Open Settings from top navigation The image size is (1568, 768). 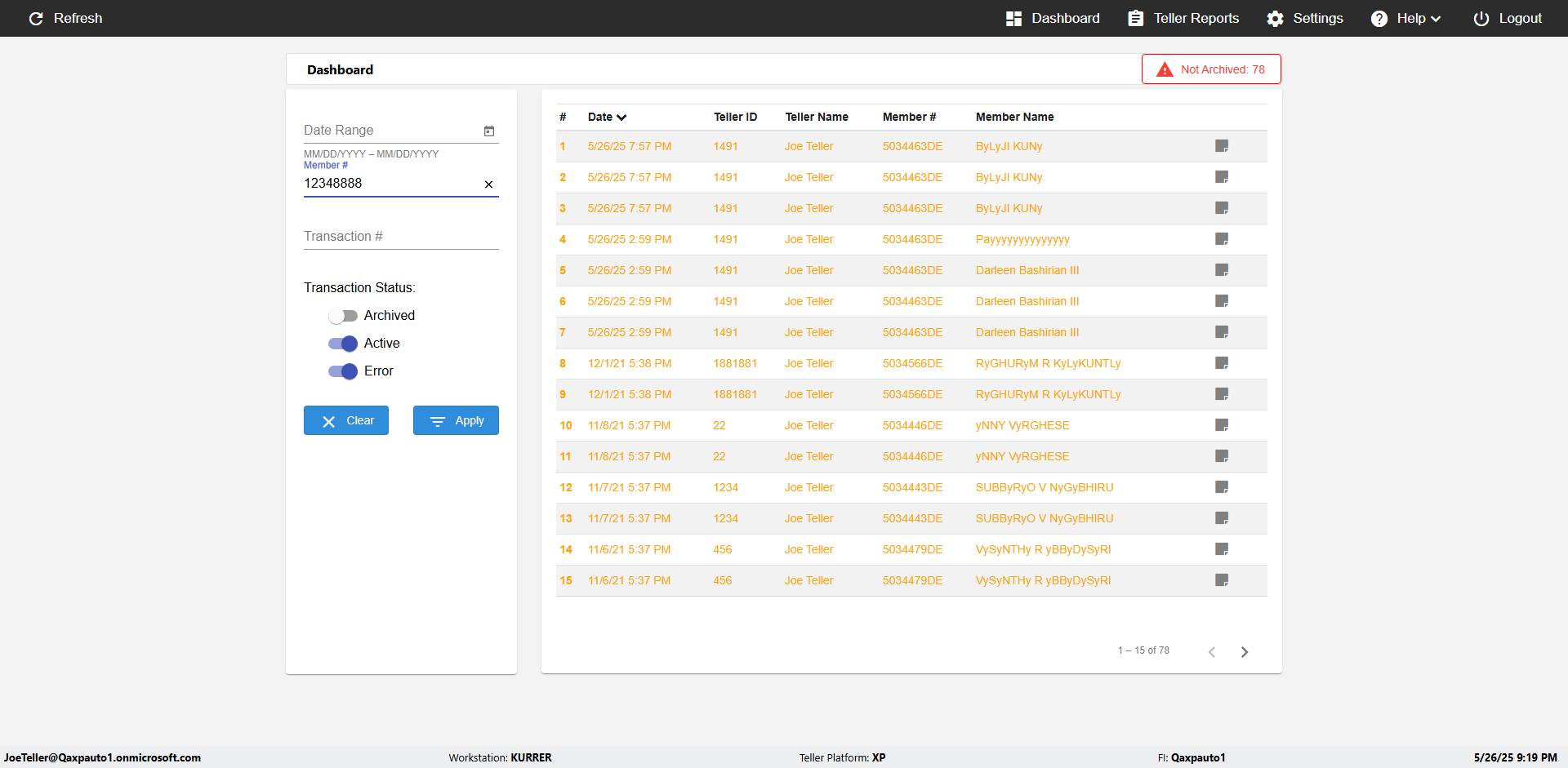click(1304, 18)
